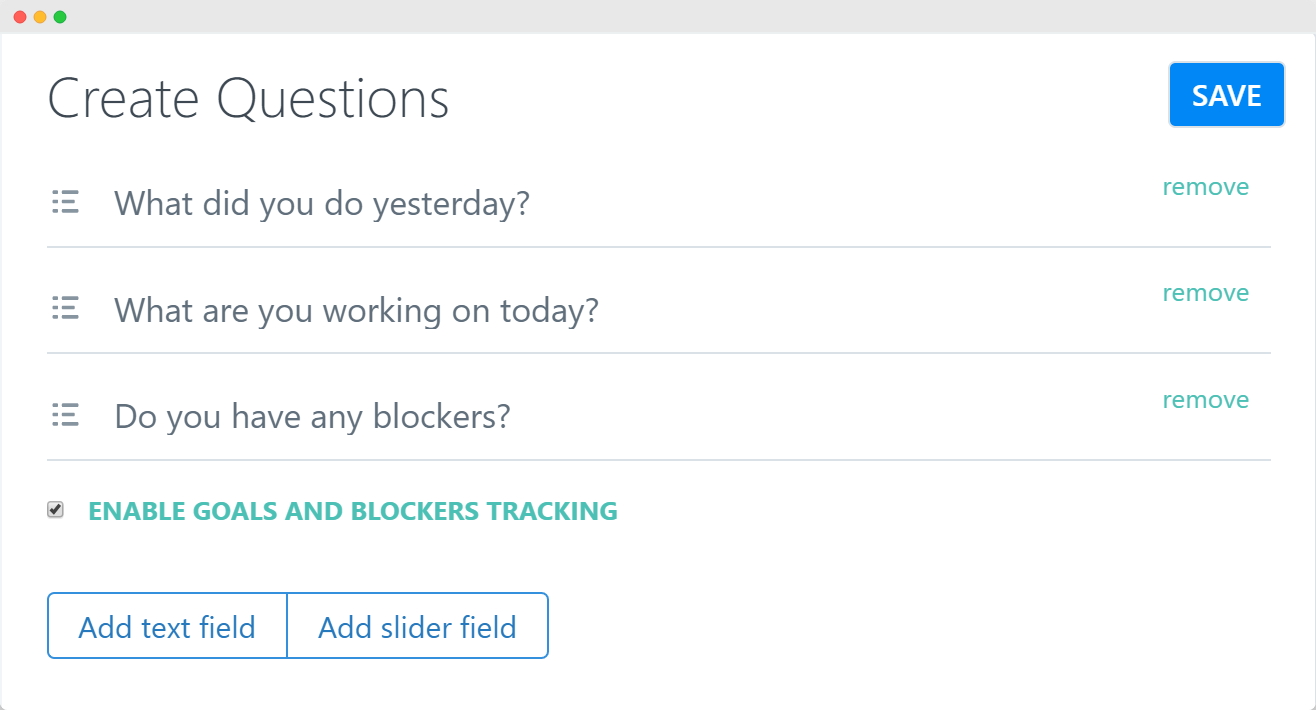Image resolution: width=1316 pixels, height=710 pixels.
Task: Remove the 'What are you working on today?' question
Action: click(x=1205, y=293)
